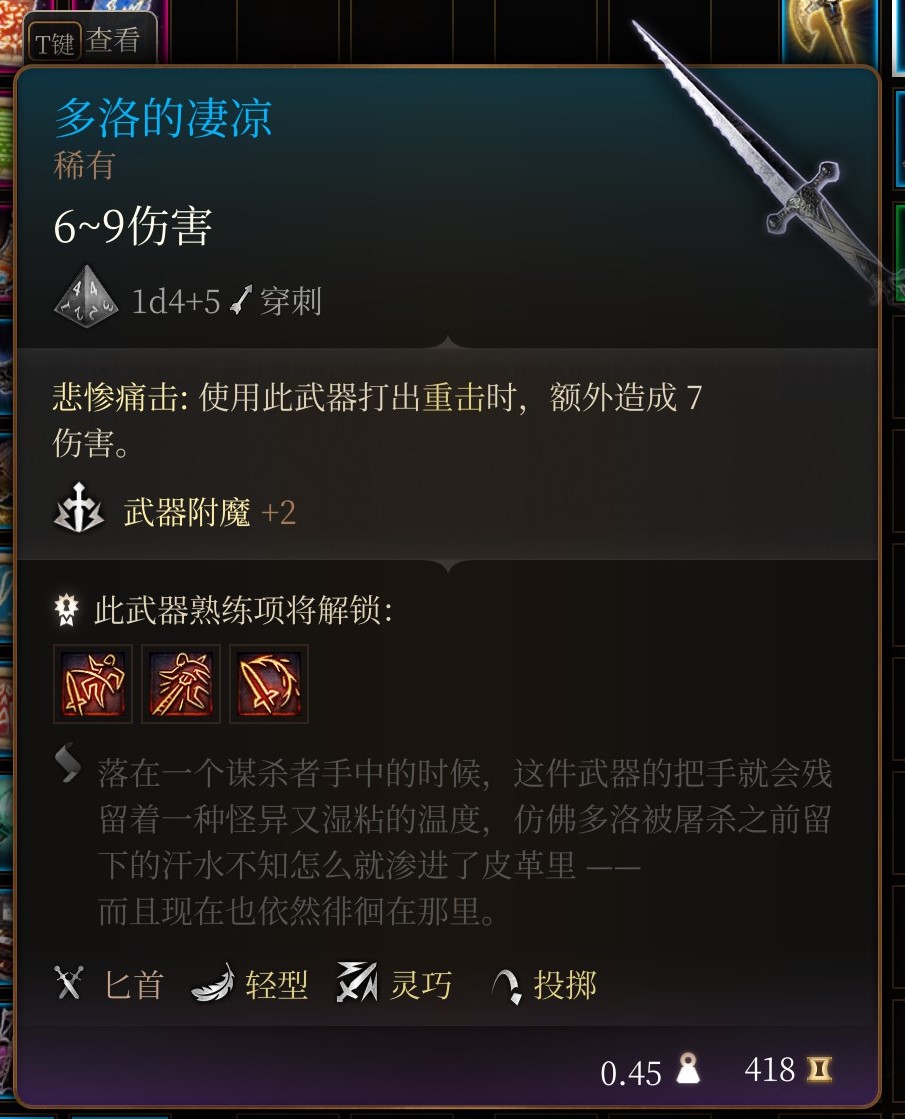Image resolution: width=905 pixels, height=1119 pixels.
Task: Click the 重击 keyword in description
Action: (x=453, y=398)
